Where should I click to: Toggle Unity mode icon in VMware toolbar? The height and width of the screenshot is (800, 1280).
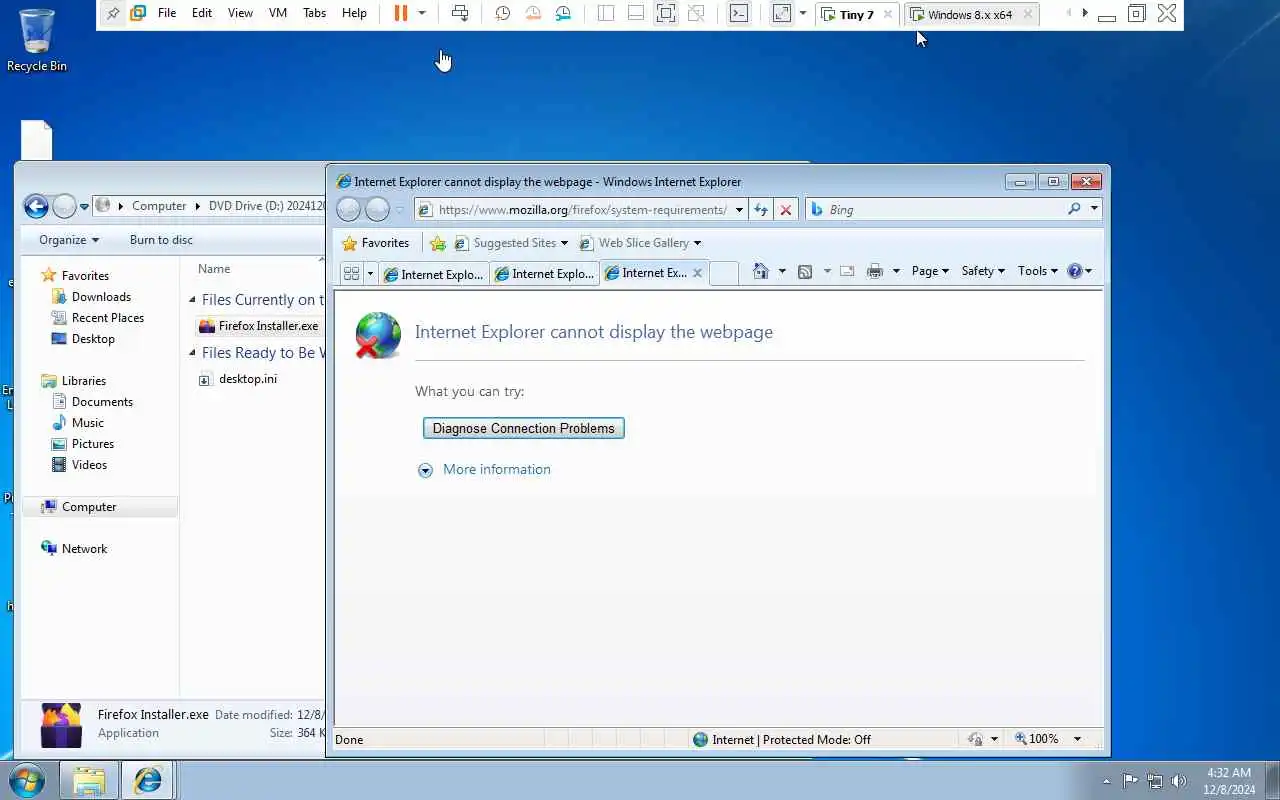(x=696, y=13)
